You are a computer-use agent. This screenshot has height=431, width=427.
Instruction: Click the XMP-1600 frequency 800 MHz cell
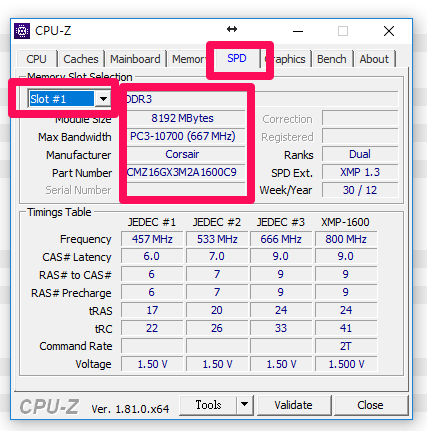(x=346, y=239)
